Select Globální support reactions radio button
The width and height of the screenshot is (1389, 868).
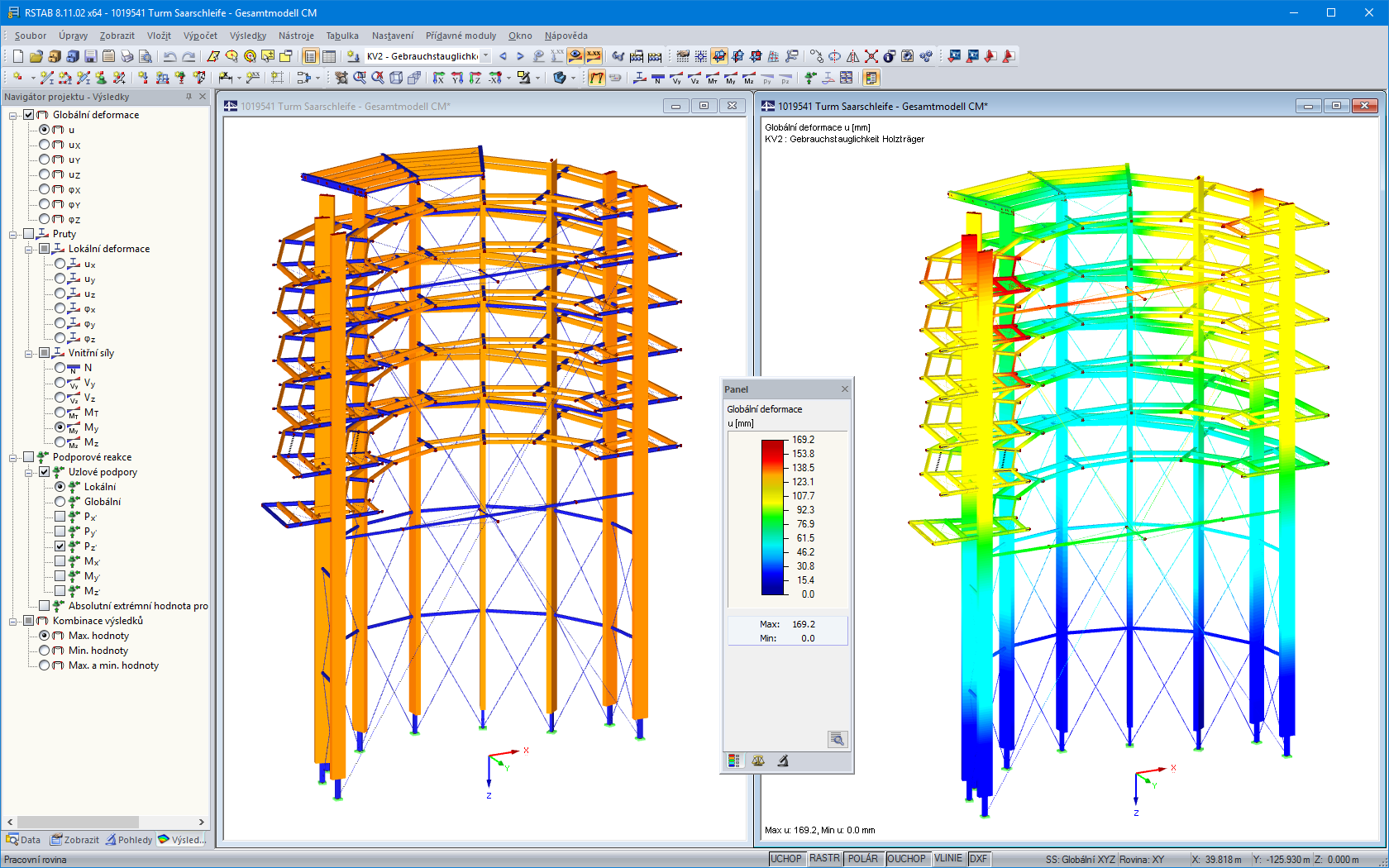[60, 502]
